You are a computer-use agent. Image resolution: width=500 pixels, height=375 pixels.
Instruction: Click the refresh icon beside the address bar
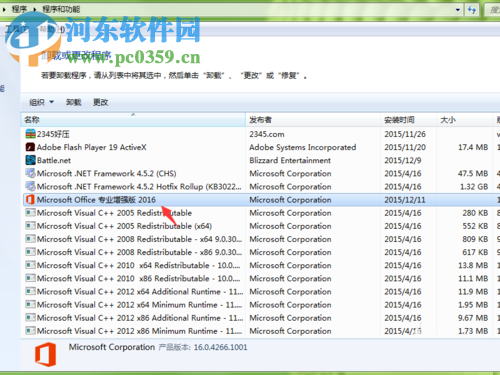point(471,10)
